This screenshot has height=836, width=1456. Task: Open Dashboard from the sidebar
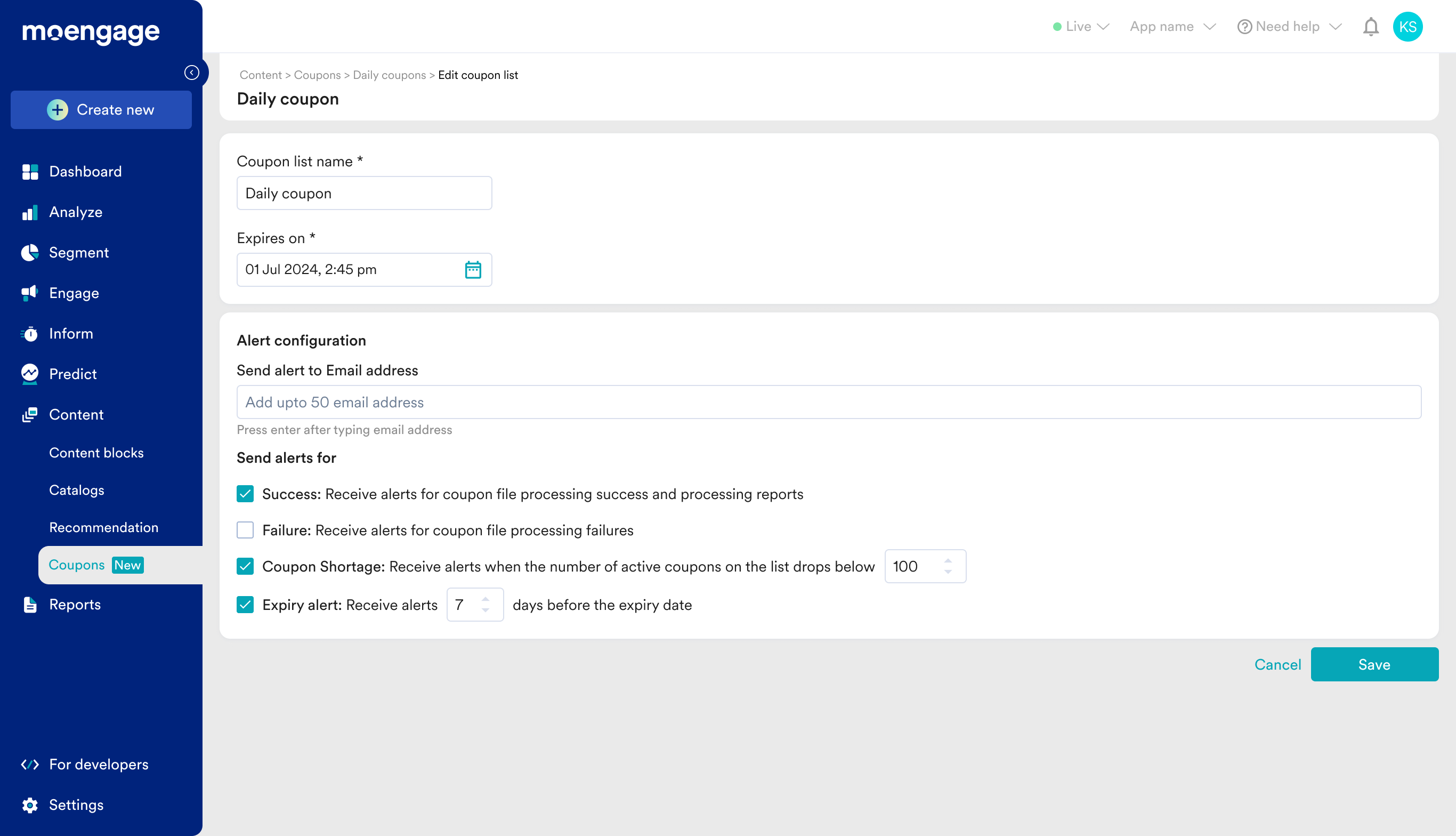tap(85, 172)
